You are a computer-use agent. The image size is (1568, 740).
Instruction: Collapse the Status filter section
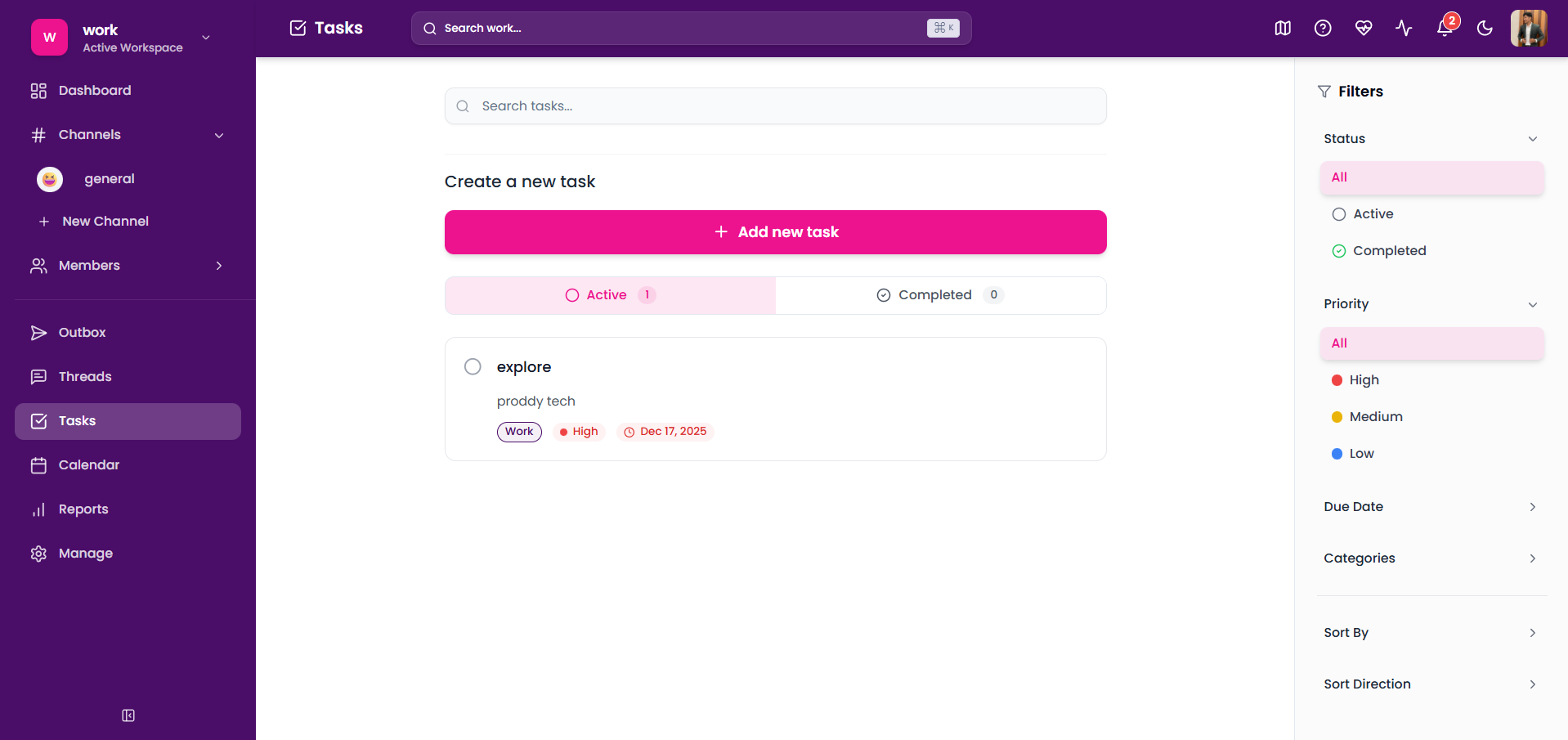(x=1532, y=139)
